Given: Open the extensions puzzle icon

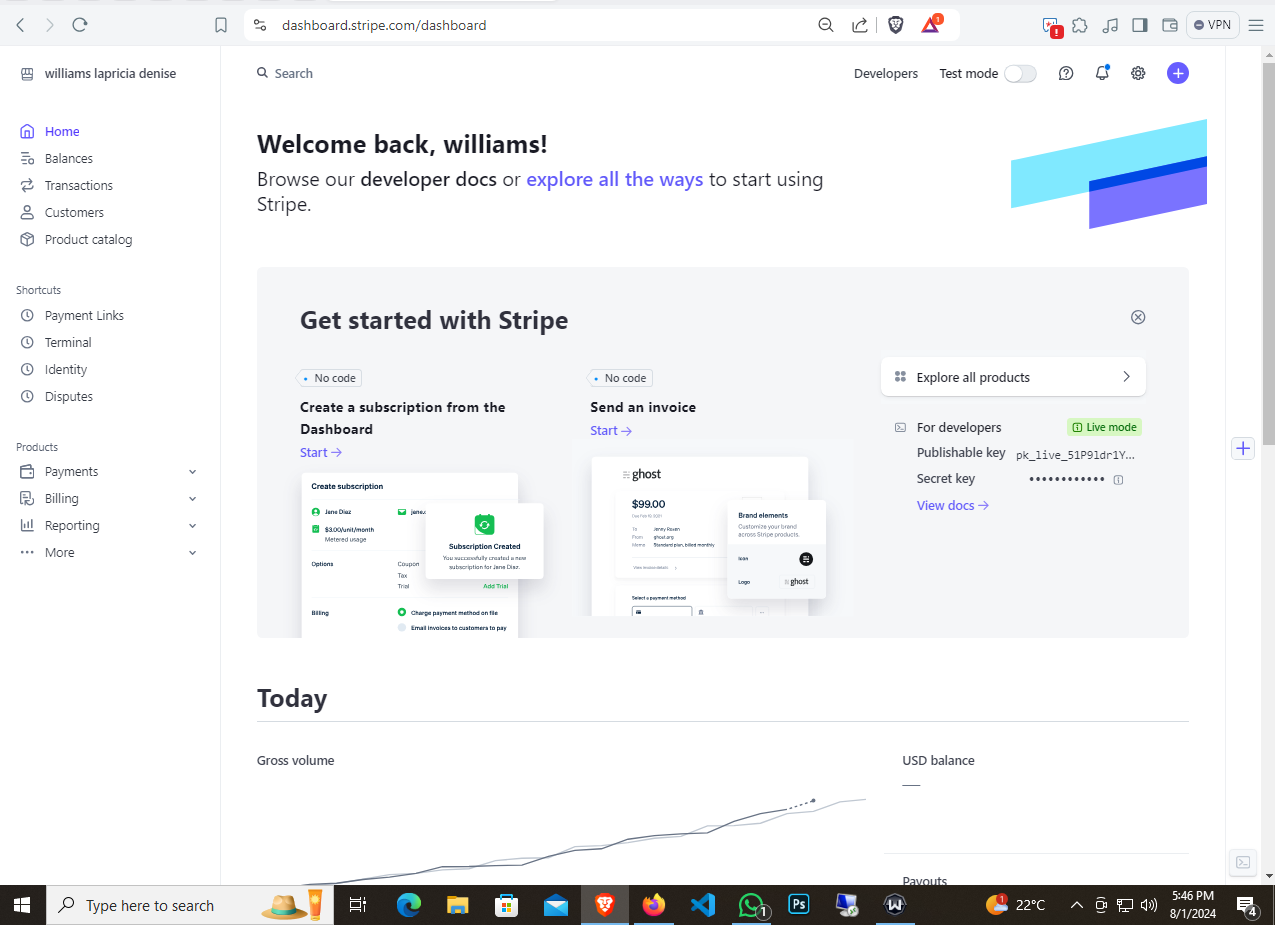Looking at the screenshot, I should pyautogui.click(x=1080, y=25).
